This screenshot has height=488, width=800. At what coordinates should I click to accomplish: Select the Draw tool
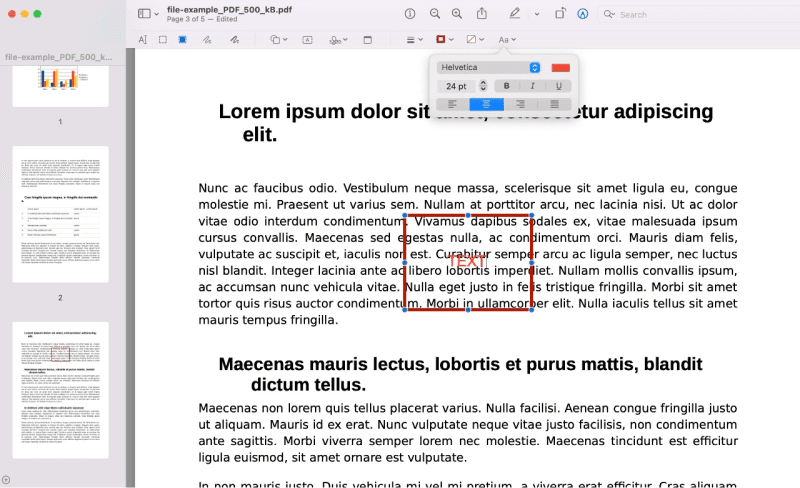234,39
